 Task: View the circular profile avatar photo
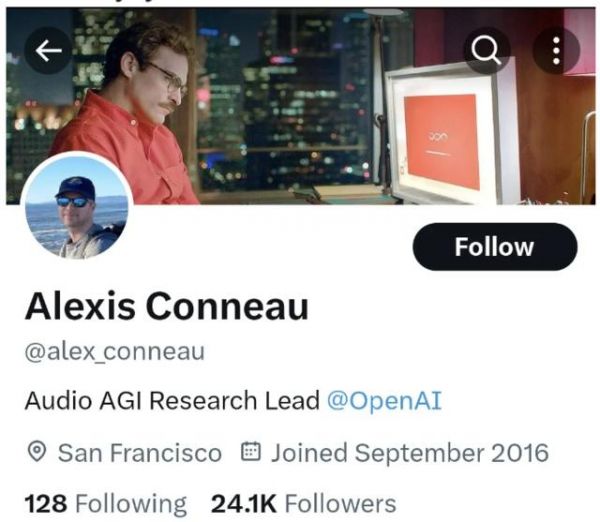coord(77,208)
